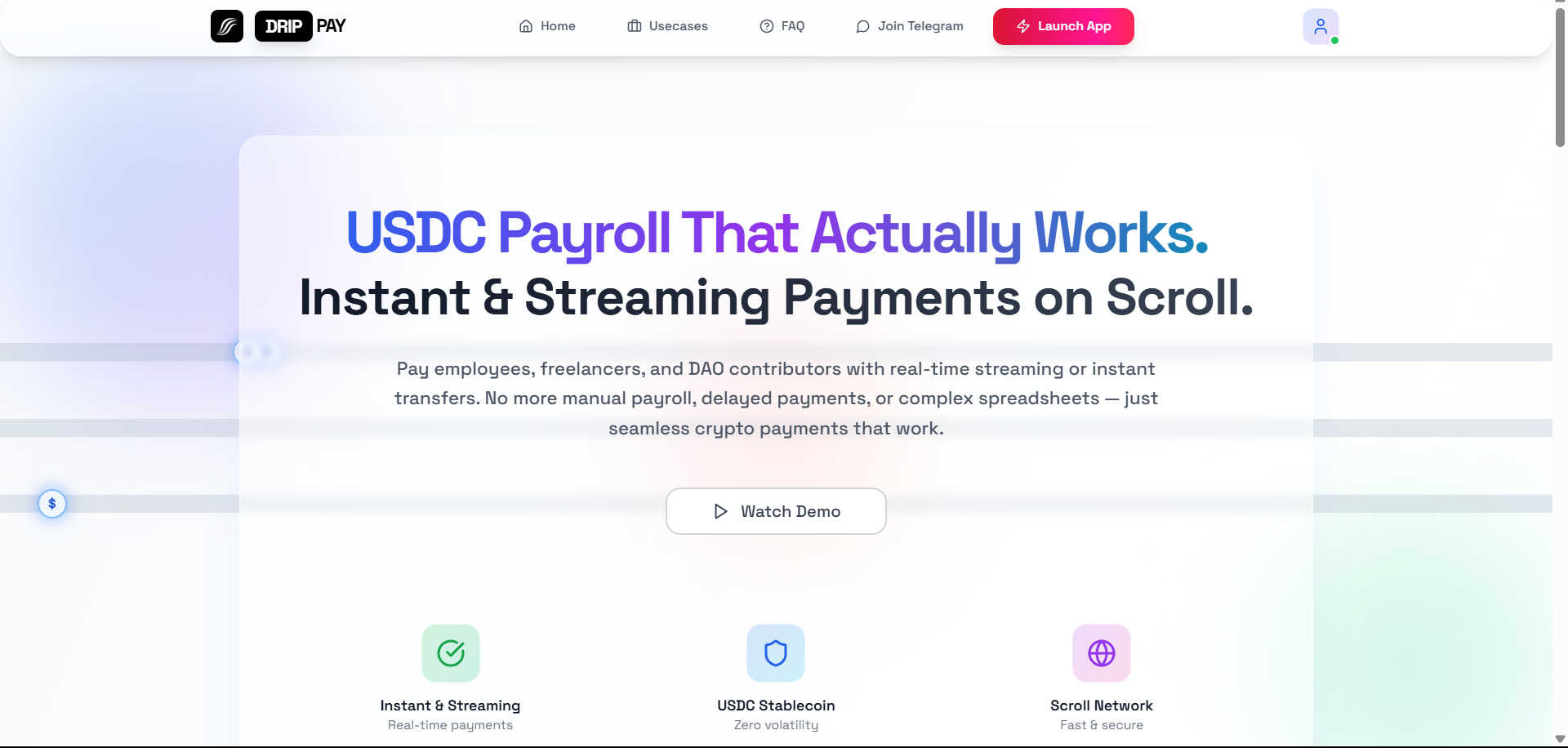Click the green checkmark Instant & Streaming icon
The width and height of the screenshot is (1568, 748).
click(451, 653)
